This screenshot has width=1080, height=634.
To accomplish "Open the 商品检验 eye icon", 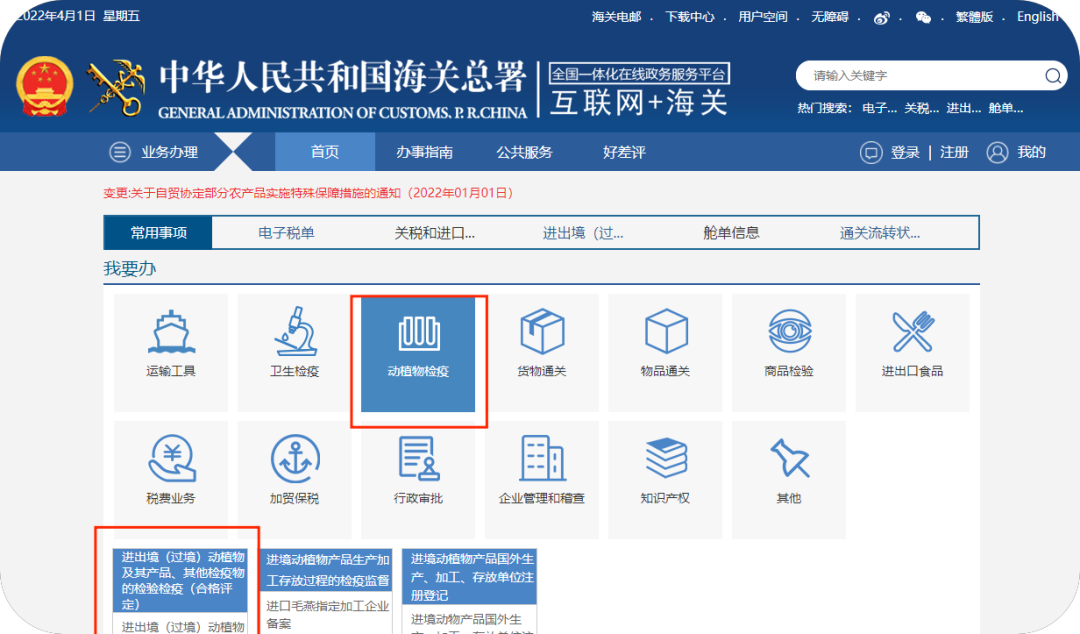I will coord(789,331).
